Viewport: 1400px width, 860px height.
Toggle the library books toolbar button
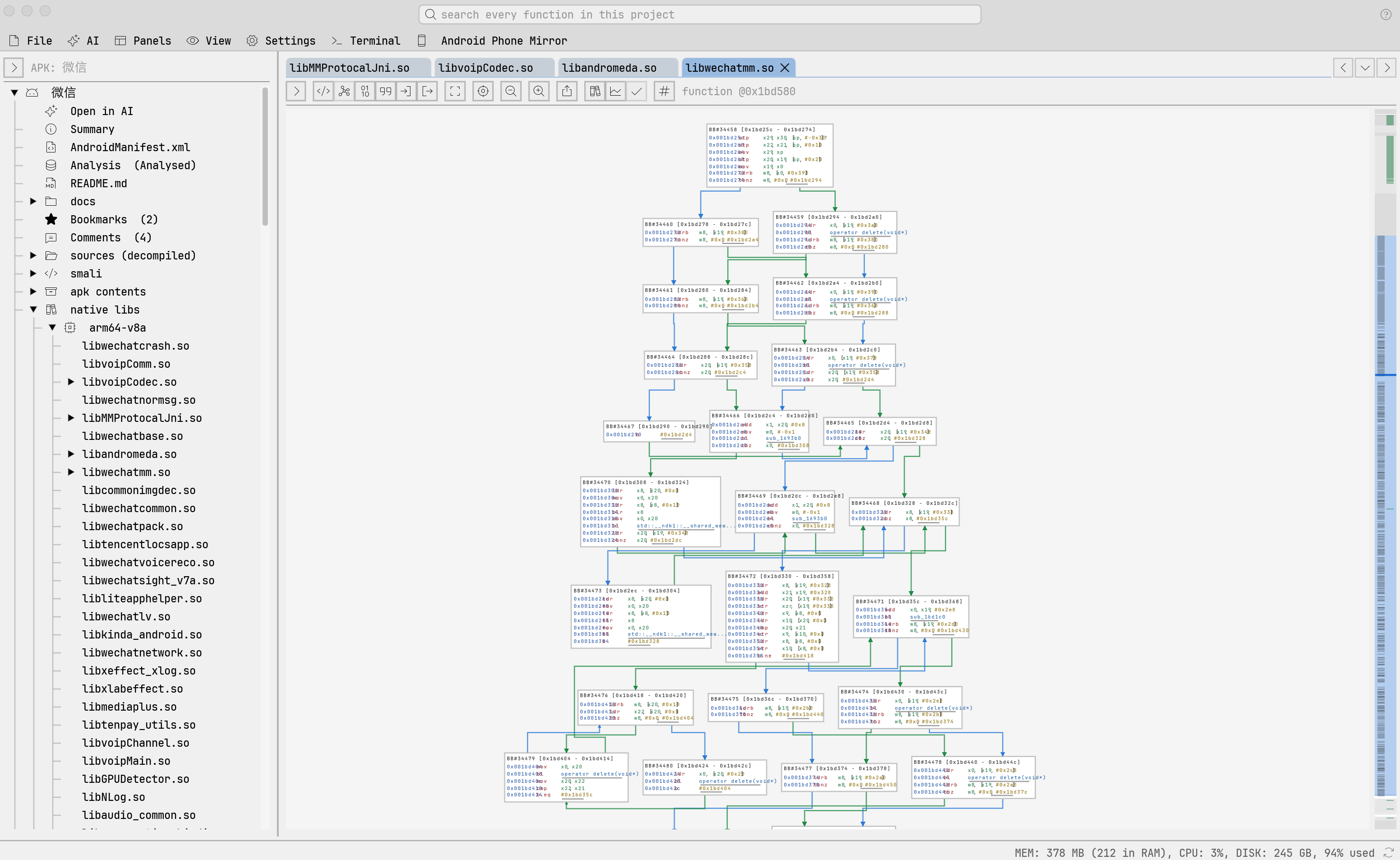point(595,92)
